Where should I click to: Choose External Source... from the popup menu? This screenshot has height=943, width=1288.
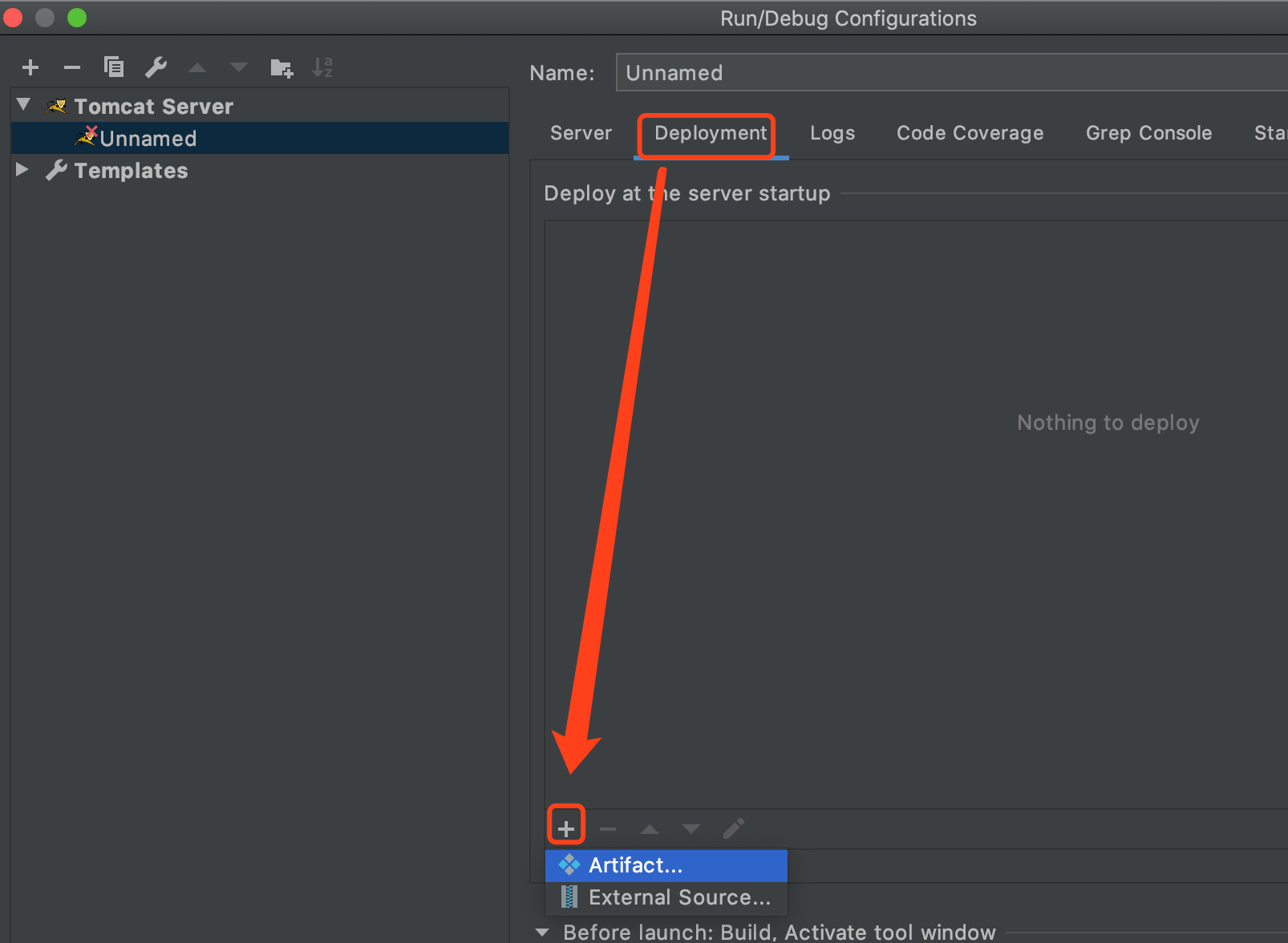(666, 897)
